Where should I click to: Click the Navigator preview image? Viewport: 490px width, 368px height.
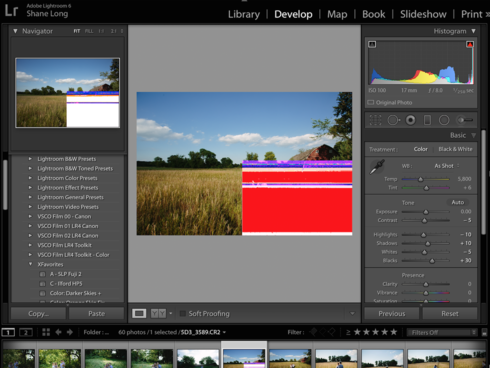point(68,93)
